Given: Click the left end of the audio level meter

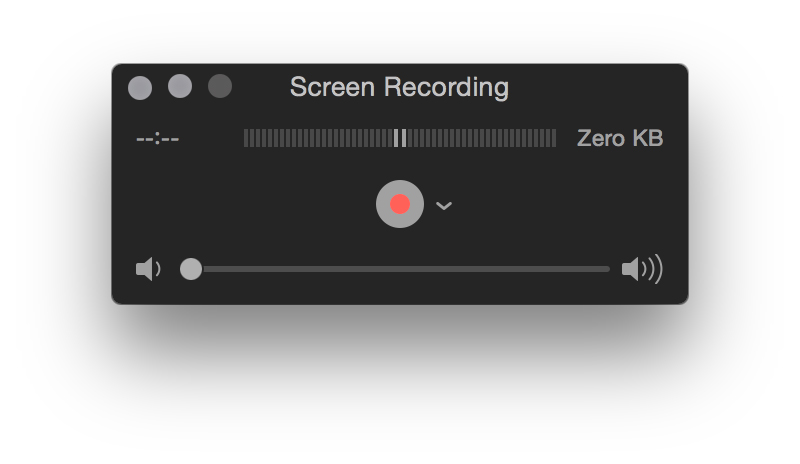Looking at the screenshot, I should pos(247,138).
